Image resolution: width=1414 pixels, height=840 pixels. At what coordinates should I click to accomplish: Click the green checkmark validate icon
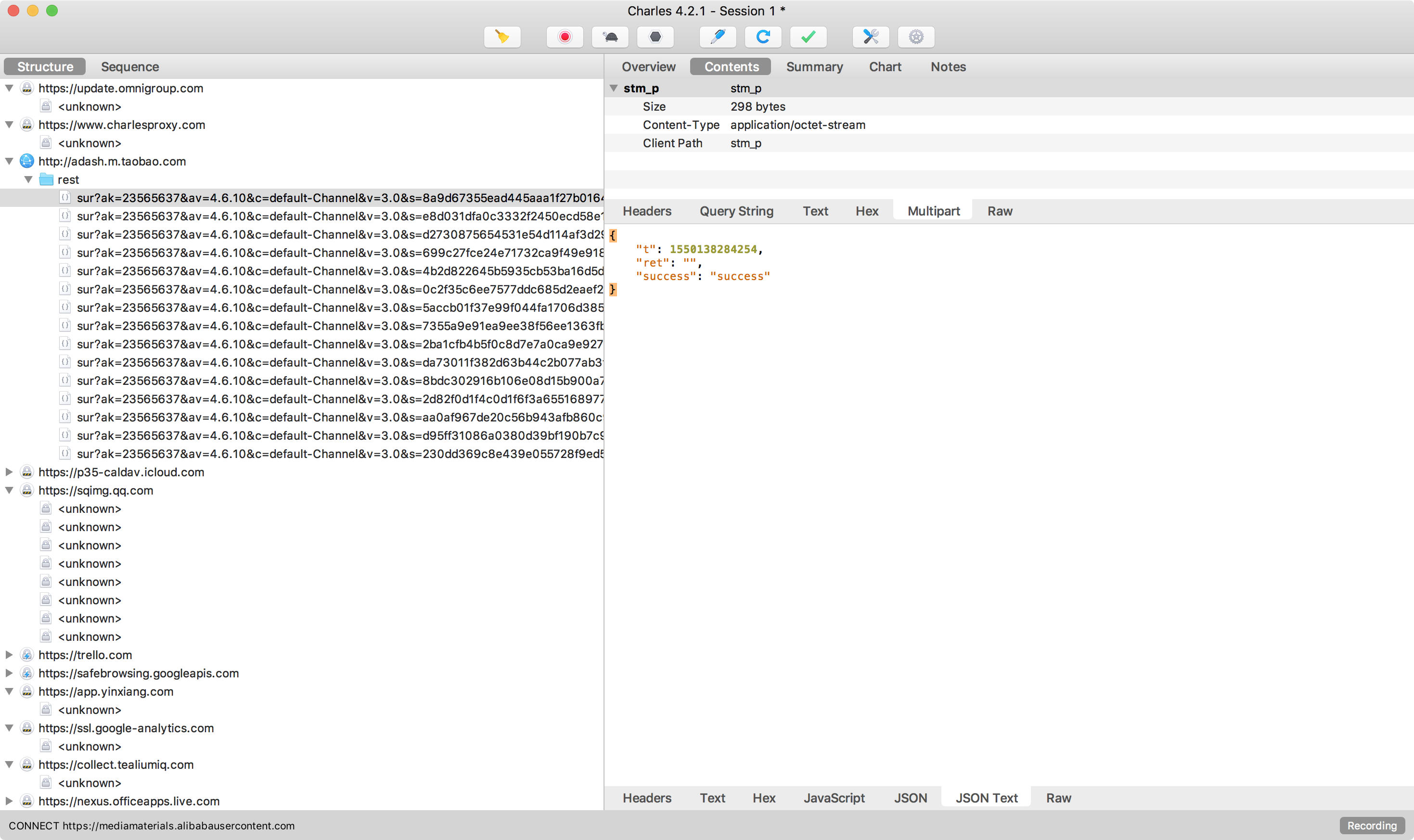pos(808,38)
